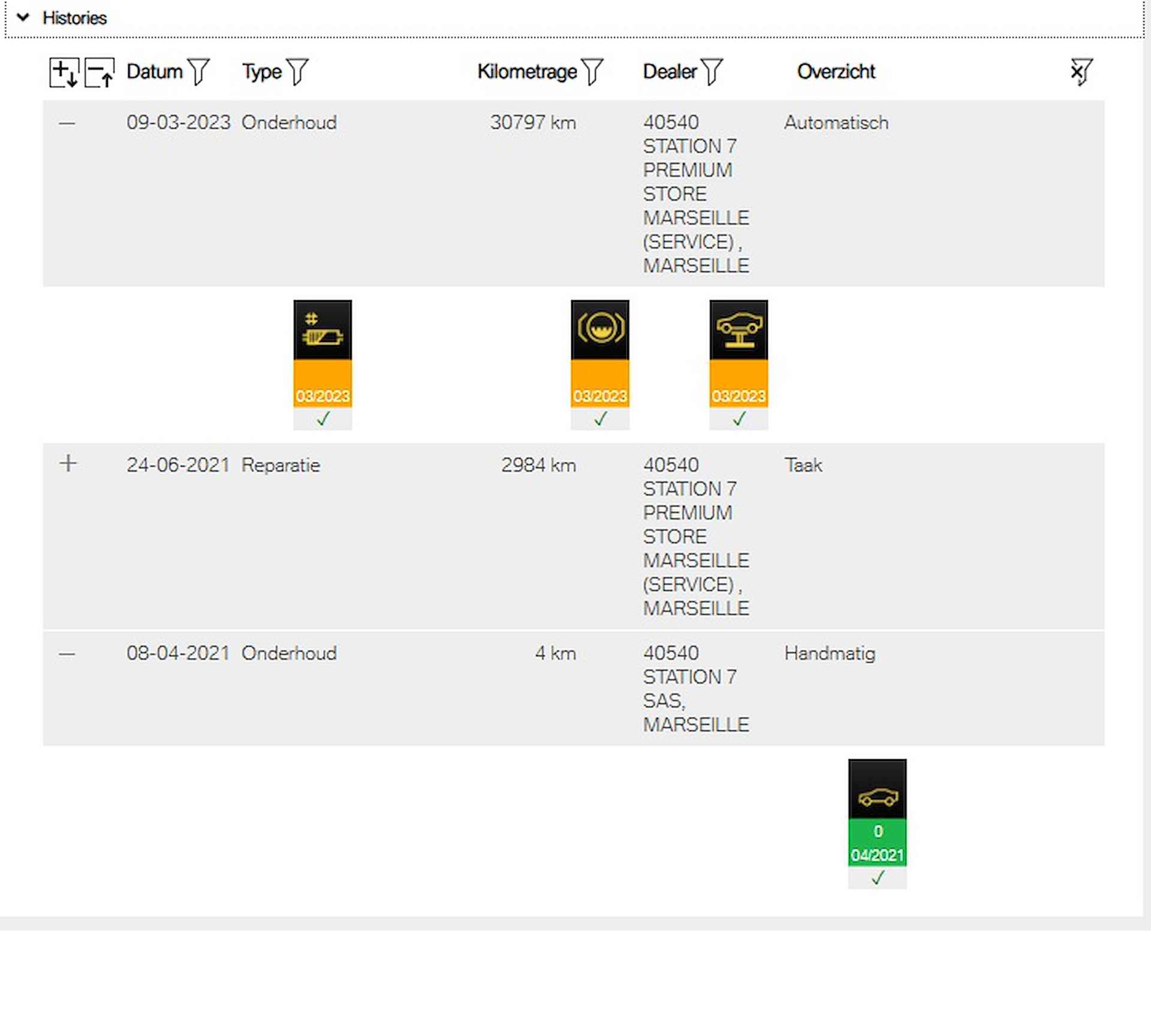Image resolution: width=1151 pixels, height=1036 pixels.
Task: Click the expand all rows icon
Action: click(x=64, y=73)
